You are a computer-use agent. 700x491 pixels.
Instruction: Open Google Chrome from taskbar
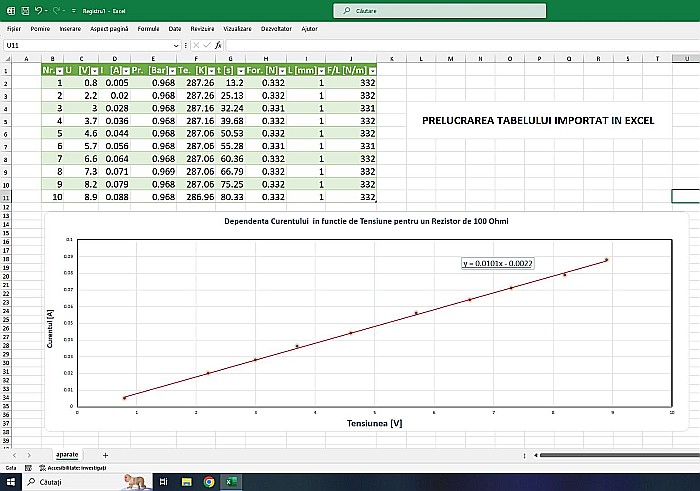point(209,482)
